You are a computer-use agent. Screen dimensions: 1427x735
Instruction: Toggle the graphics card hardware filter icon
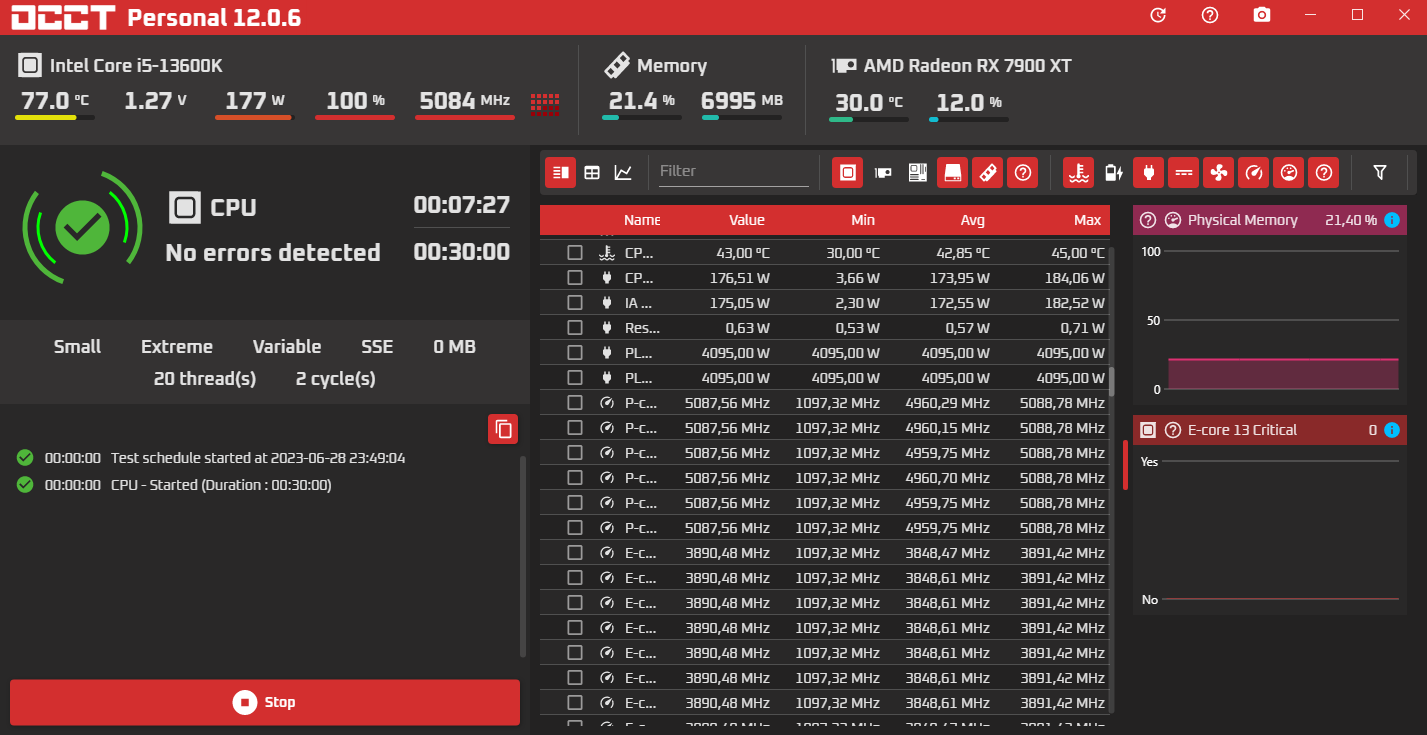click(883, 172)
